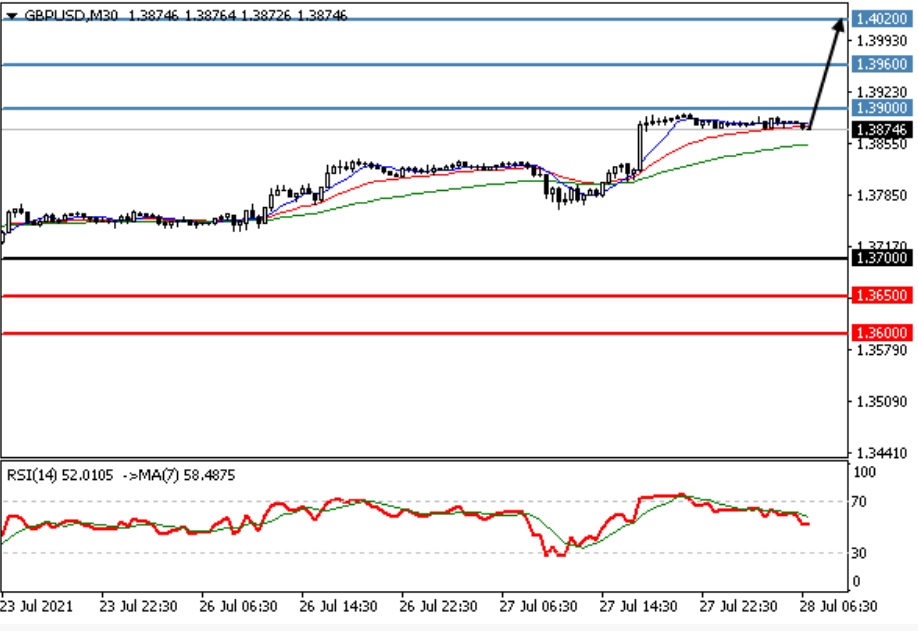Image resolution: width=918 pixels, height=631 pixels.
Task: Select the blue 1.39600 horizontal resistance line
Action: [424, 64]
